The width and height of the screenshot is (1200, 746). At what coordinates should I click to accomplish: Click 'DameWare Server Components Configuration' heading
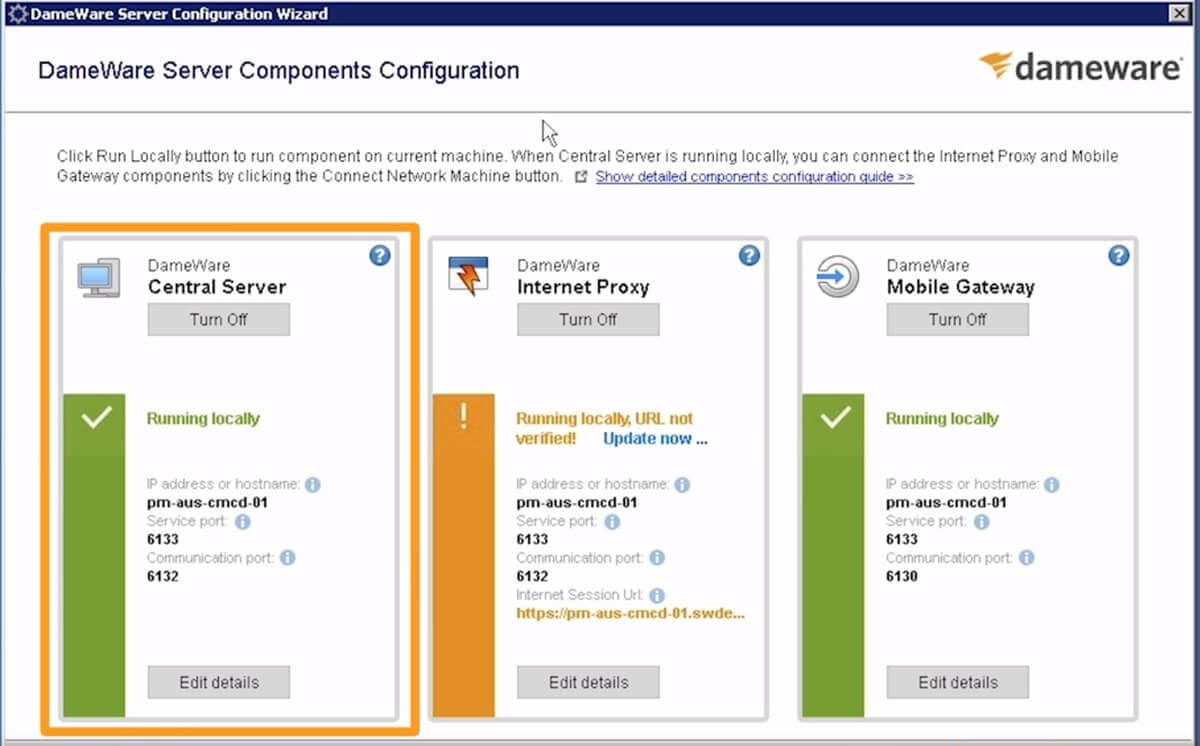click(x=278, y=71)
